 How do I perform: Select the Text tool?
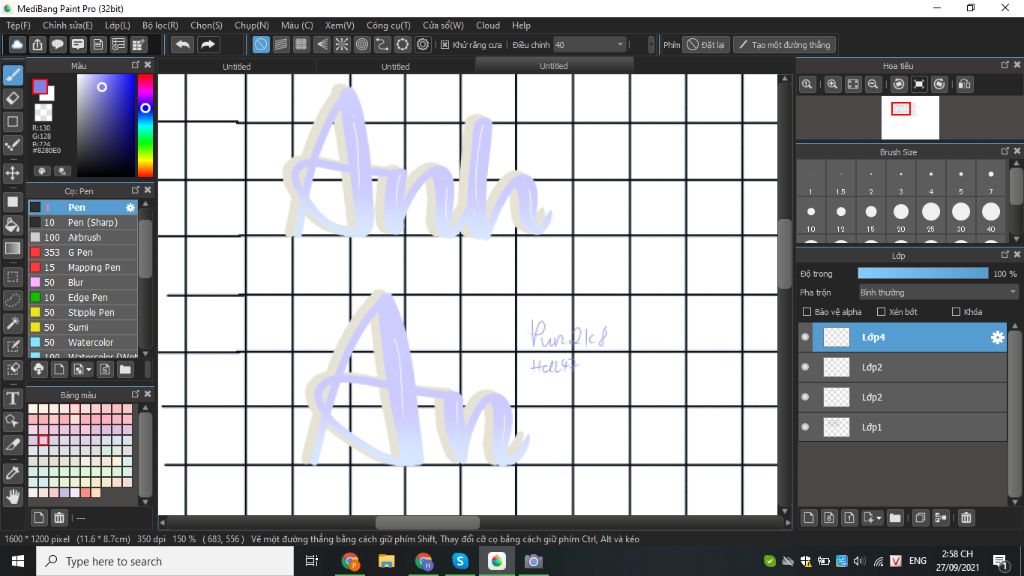coord(12,398)
